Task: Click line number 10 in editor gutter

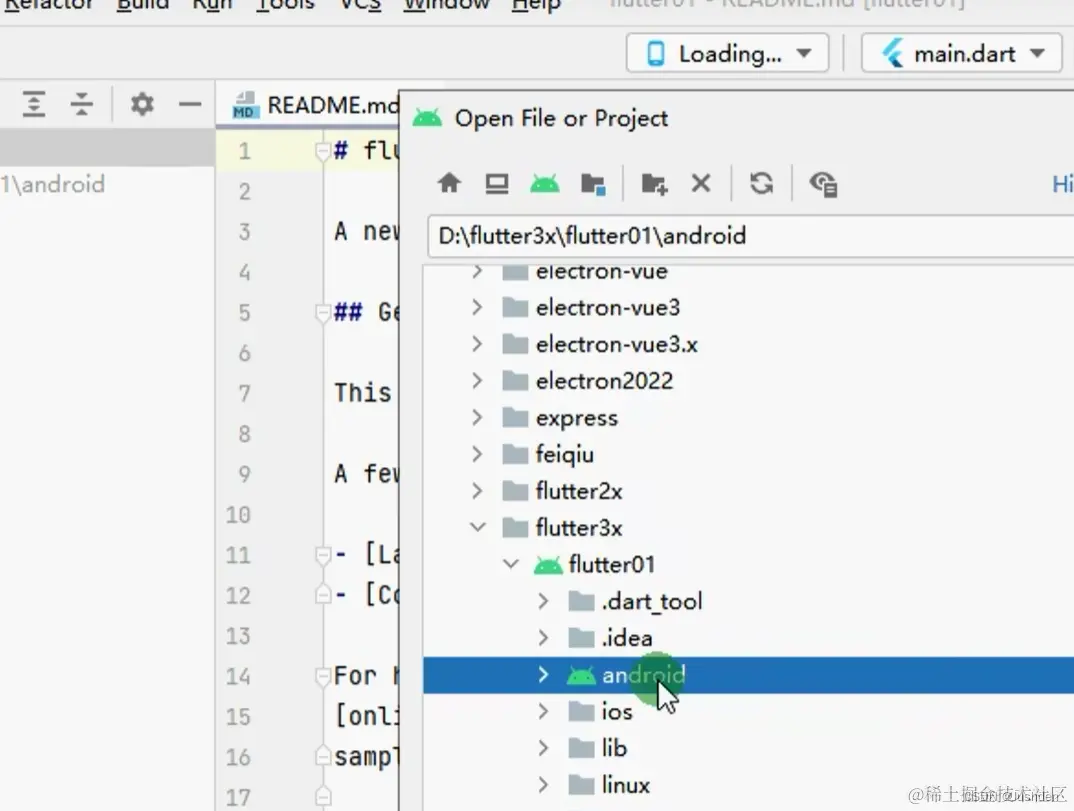Action: click(238, 514)
